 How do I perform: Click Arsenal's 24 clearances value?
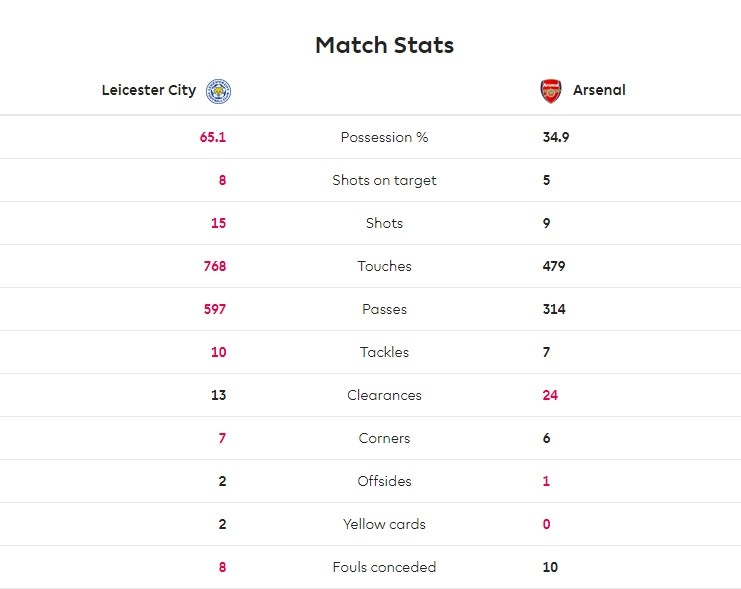[550, 395]
